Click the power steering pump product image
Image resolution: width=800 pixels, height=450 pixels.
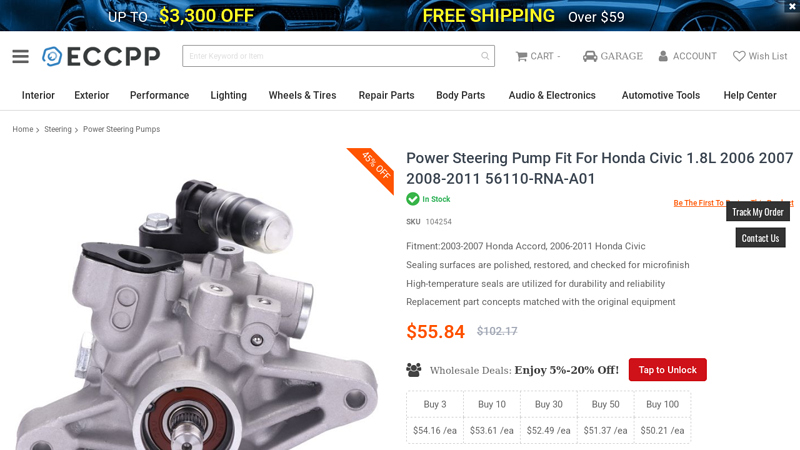[199, 306]
